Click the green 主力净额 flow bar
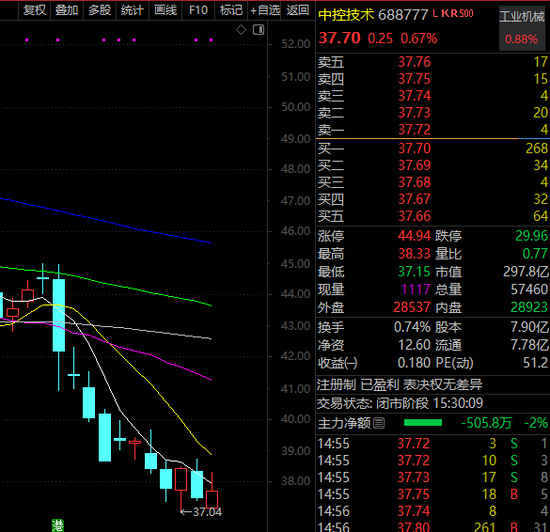The height and width of the screenshot is (532, 550). (x=423, y=423)
